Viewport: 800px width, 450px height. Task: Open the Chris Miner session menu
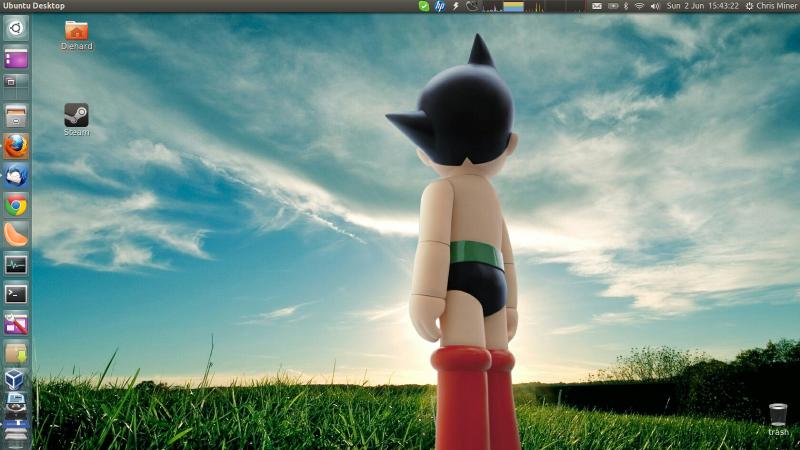pos(772,6)
